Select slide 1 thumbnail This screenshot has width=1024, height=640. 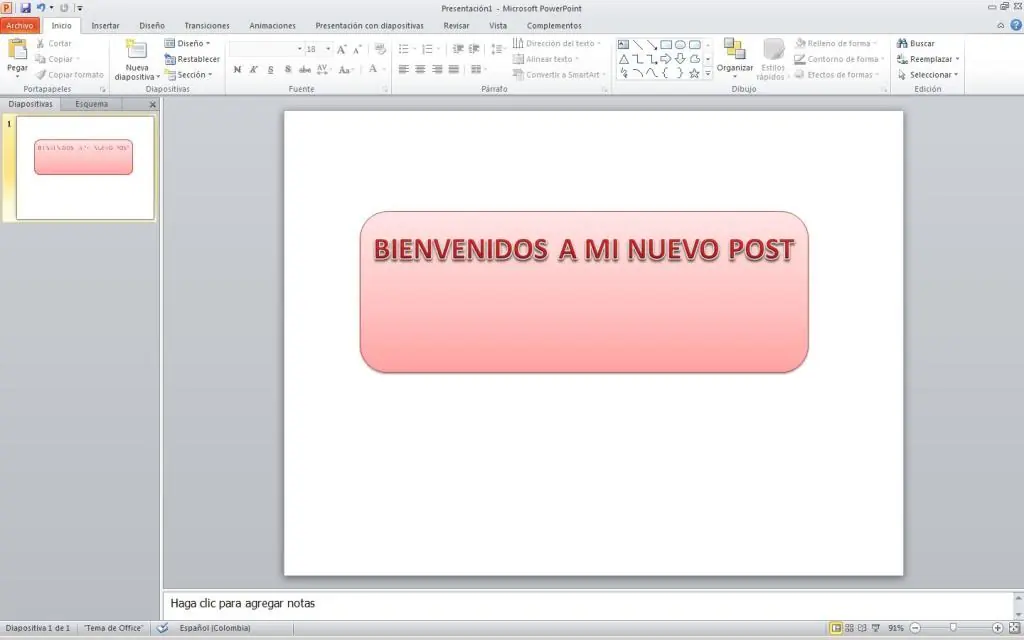click(85, 168)
